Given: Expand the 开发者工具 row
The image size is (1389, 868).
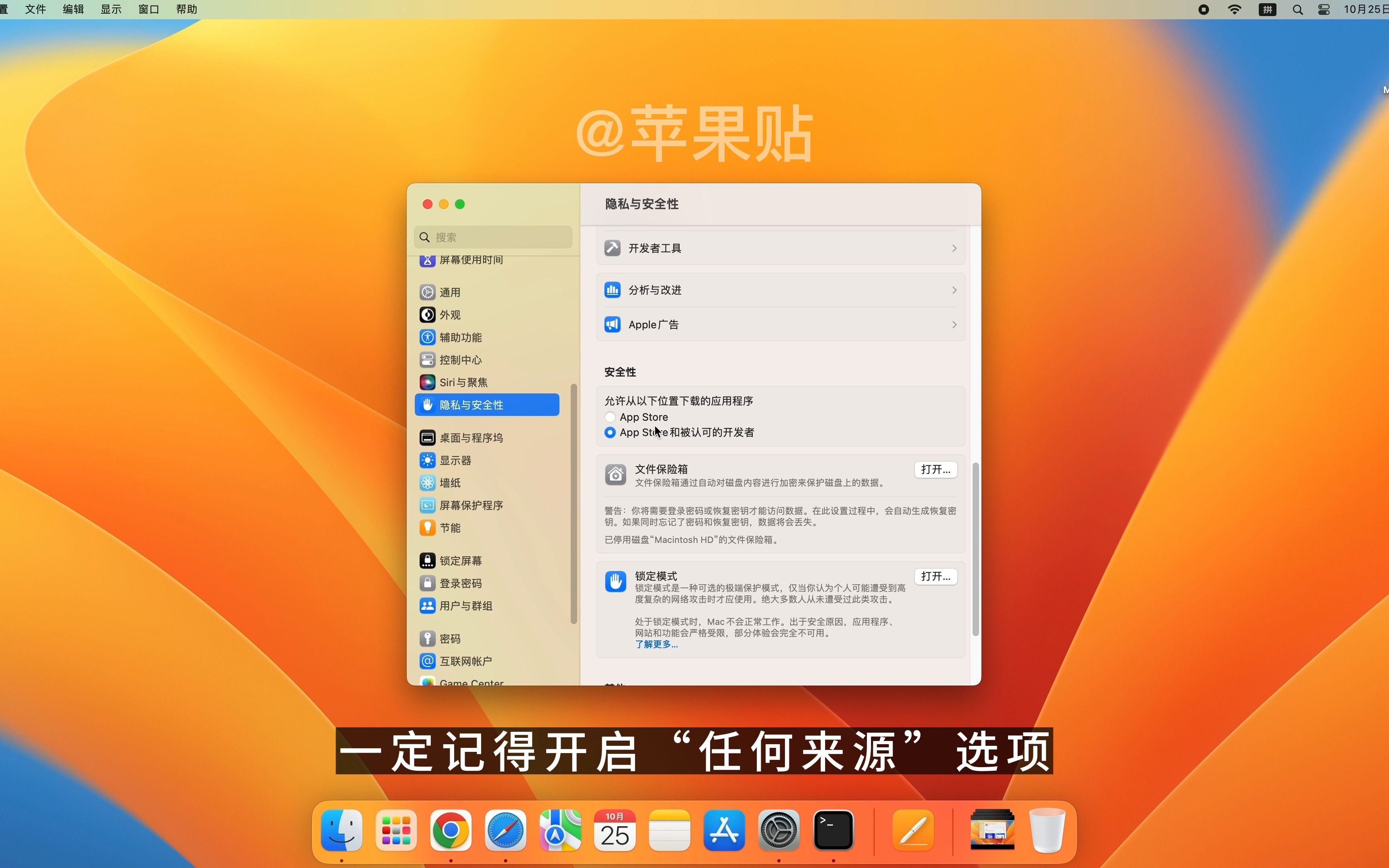Looking at the screenshot, I should pyautogui.click(x=781, y=248).
